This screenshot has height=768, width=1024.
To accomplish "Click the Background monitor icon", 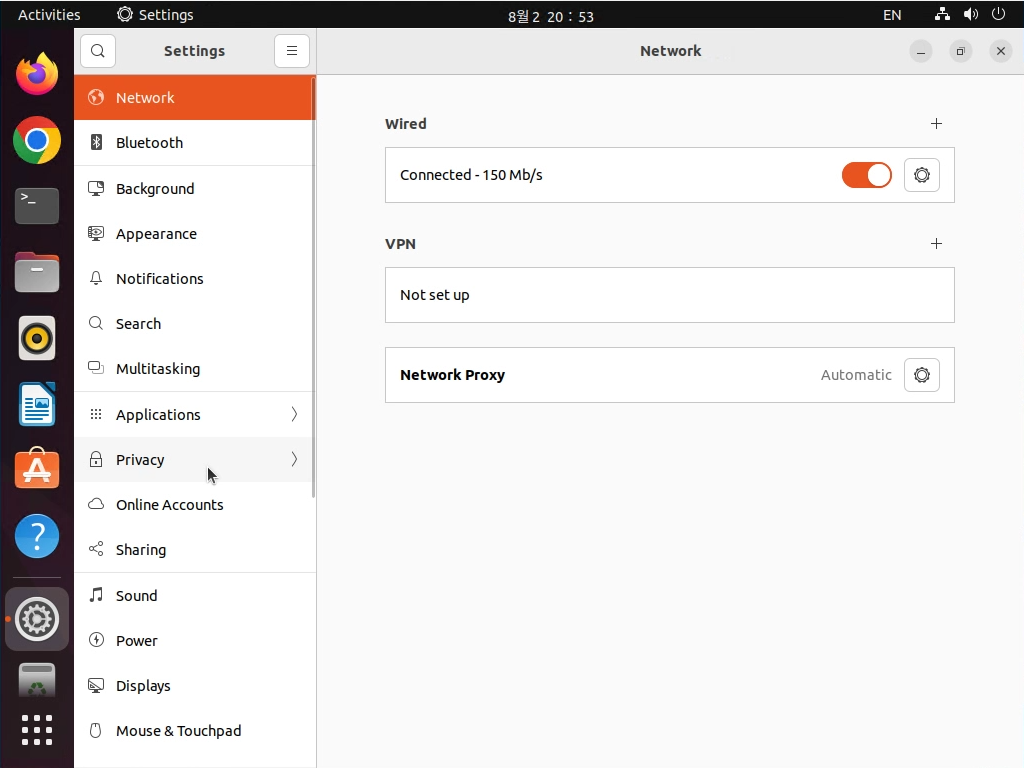I will coord(96,188).
